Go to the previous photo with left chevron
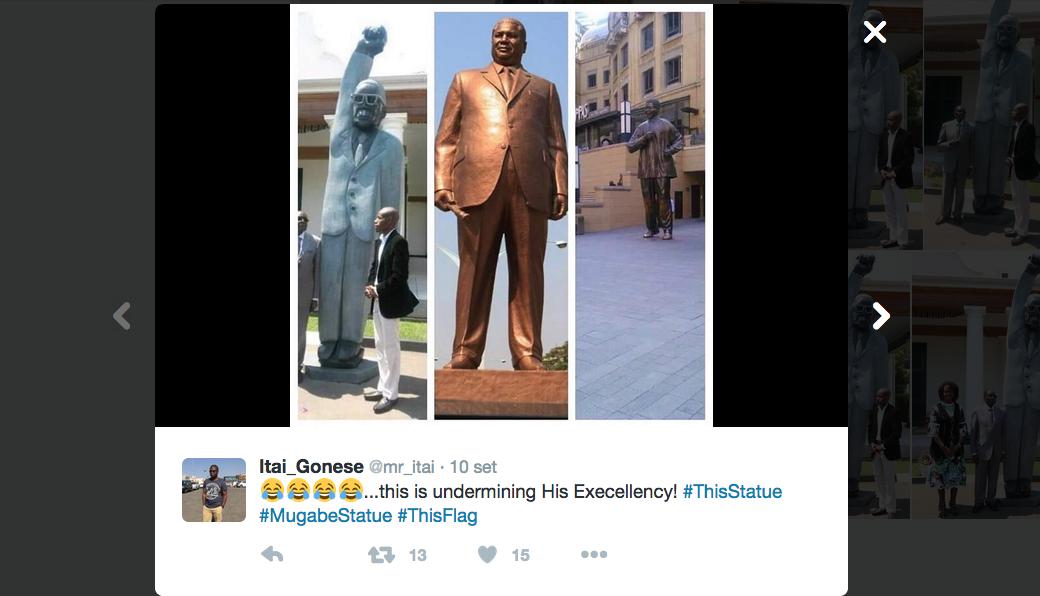 coord(121,316)
